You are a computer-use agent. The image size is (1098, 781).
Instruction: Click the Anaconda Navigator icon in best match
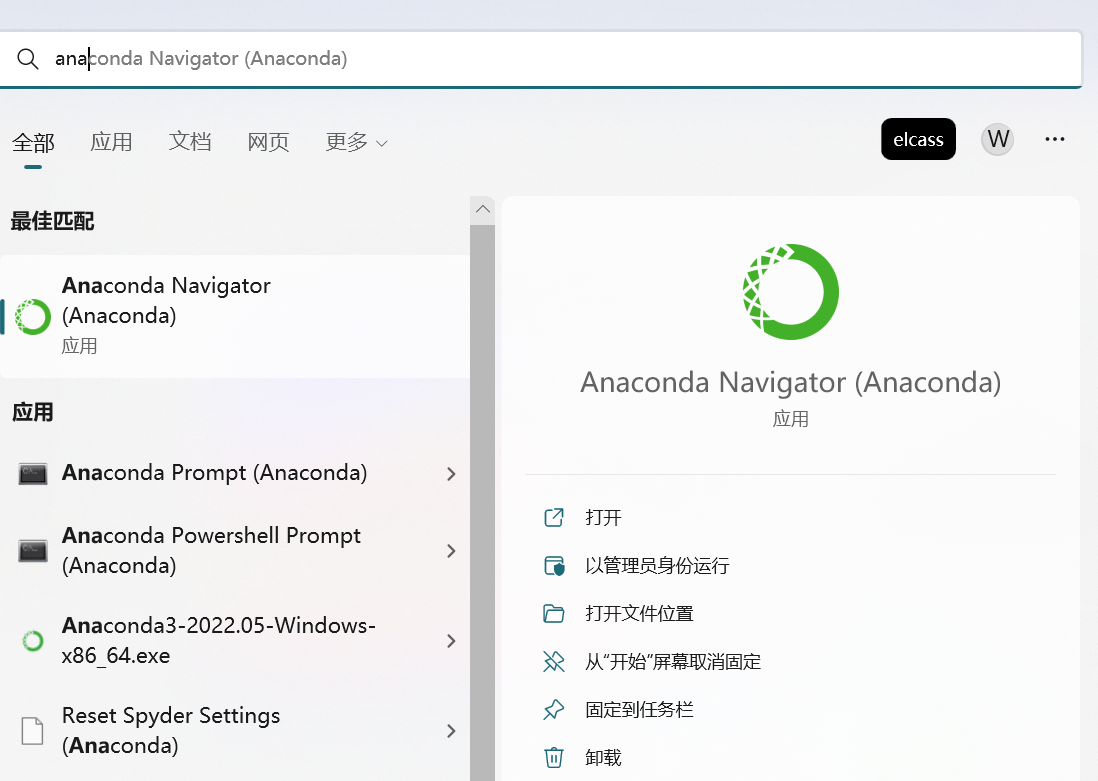coord(32,317)
